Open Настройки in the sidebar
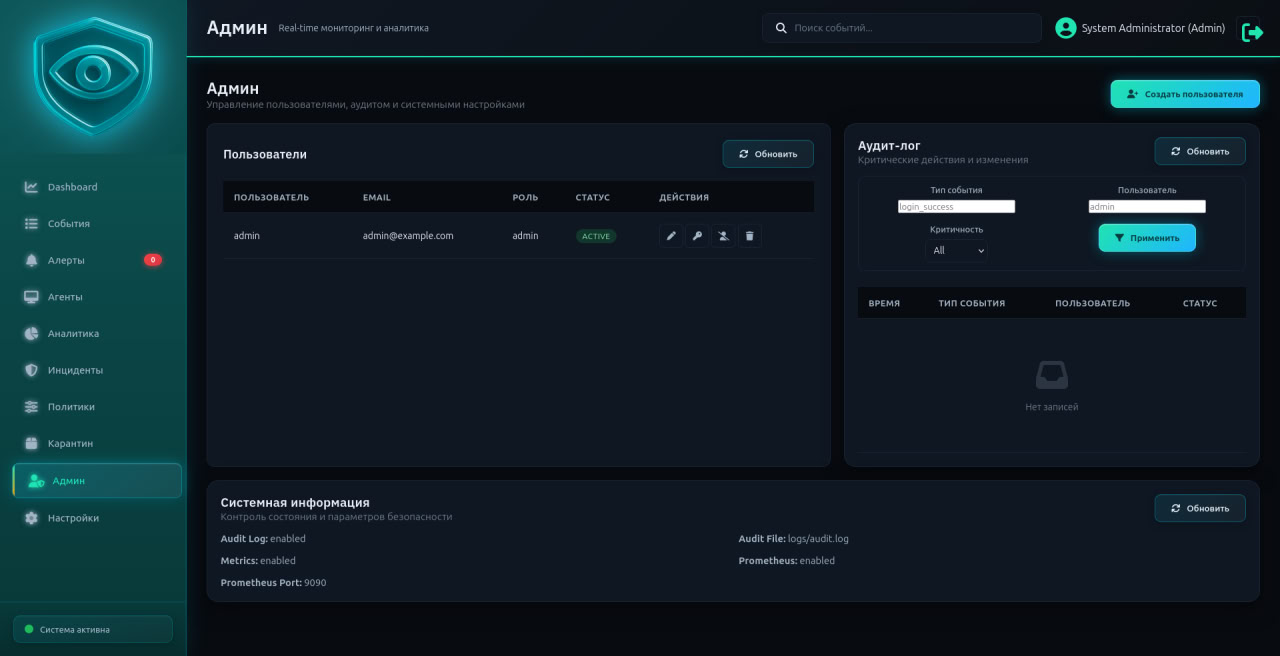The height and width of the screenshot is (656, 1280). (x=97, y=518)
